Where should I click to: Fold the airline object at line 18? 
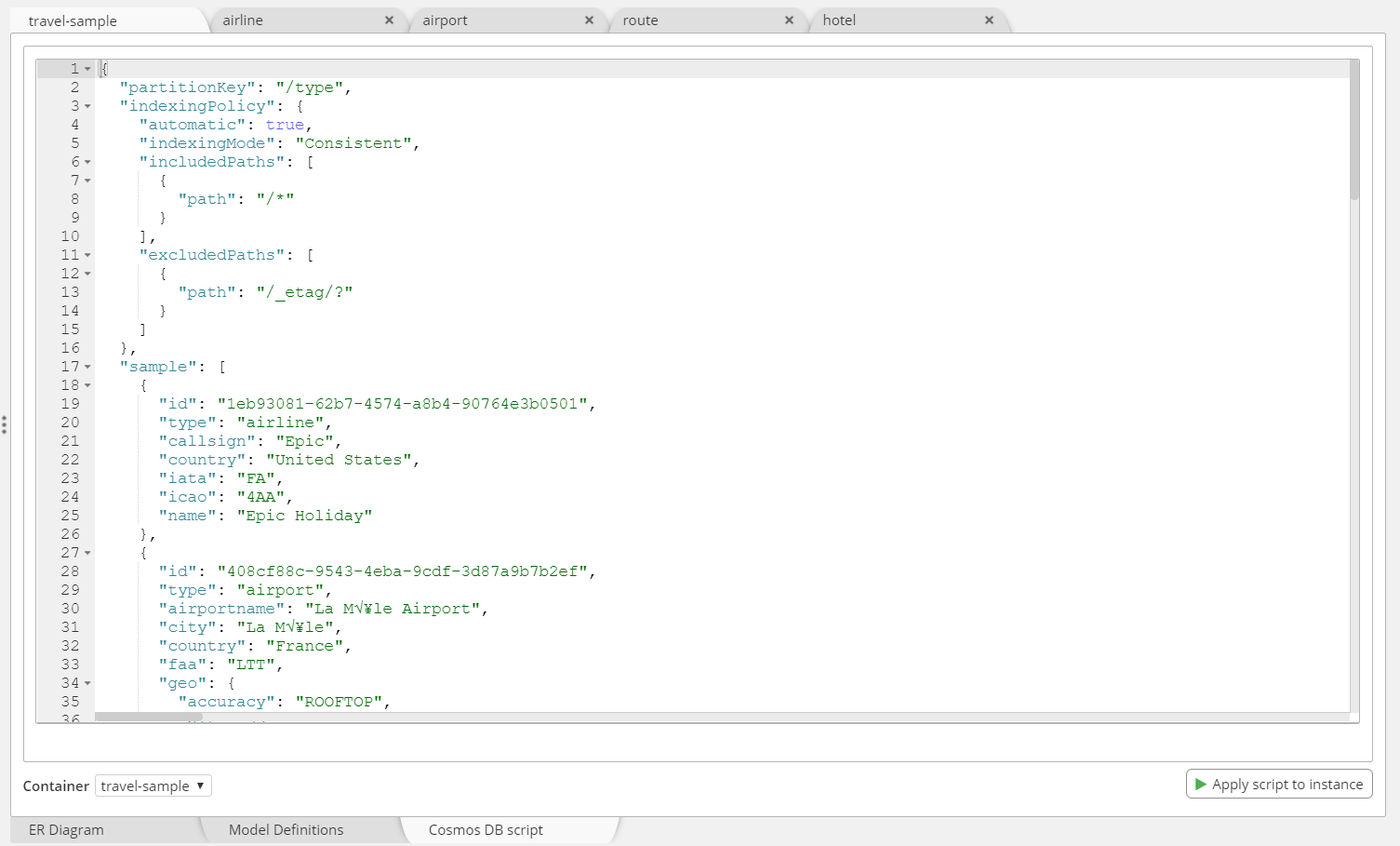(87, 385)
